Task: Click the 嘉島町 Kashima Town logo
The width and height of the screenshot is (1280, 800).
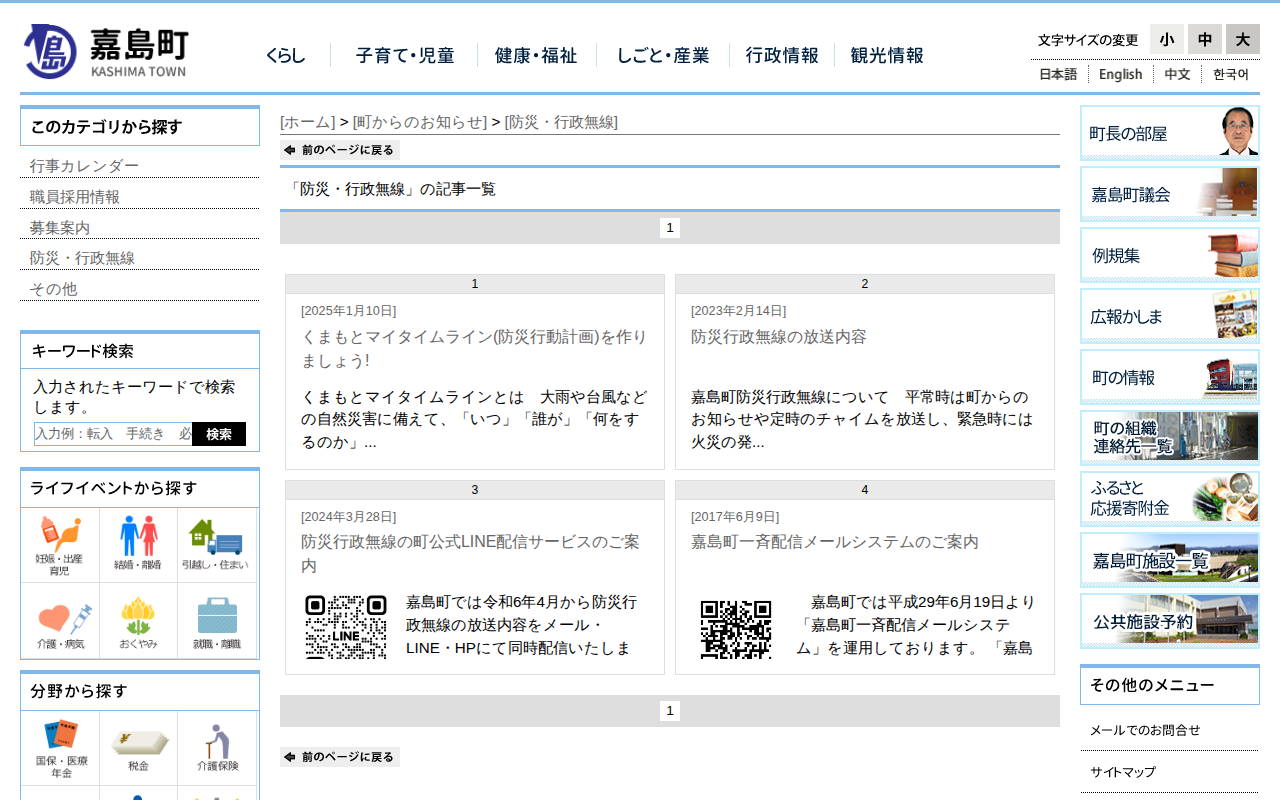Action: pyautogui.click(x=106, y=51)
